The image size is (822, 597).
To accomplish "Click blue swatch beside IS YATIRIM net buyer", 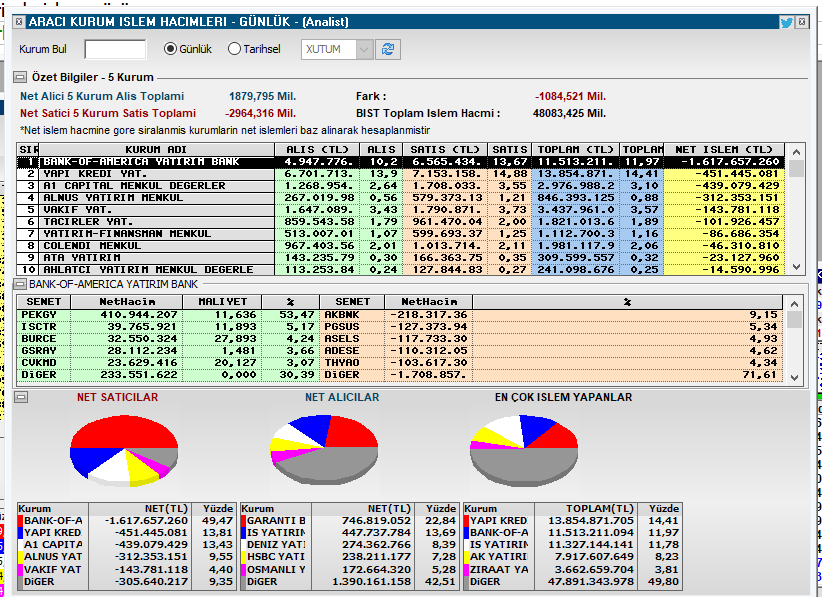I will click(243, 533).
